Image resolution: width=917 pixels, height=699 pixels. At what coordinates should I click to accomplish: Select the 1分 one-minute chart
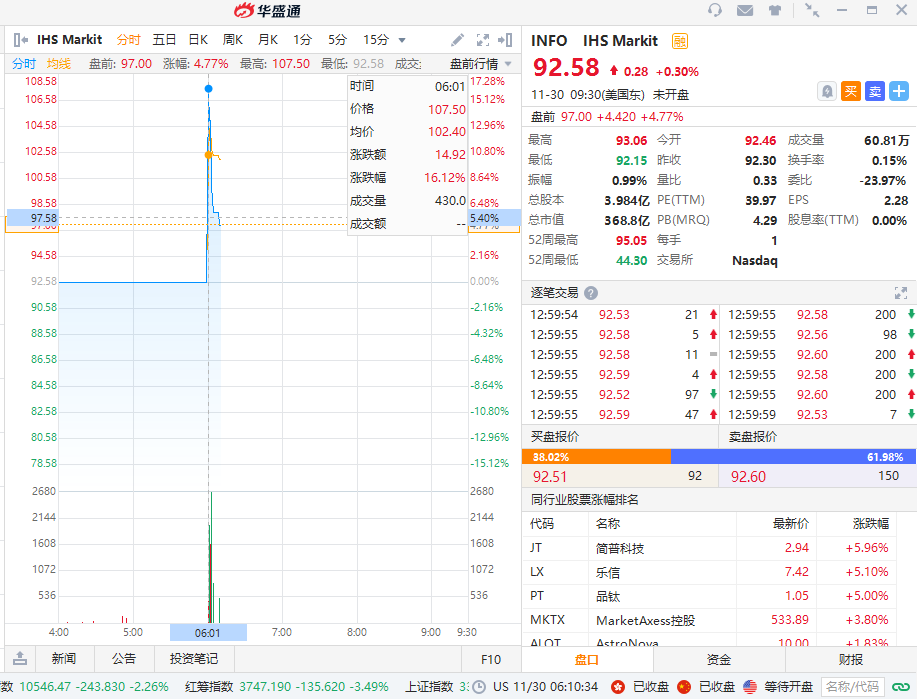tap(302, 40)
